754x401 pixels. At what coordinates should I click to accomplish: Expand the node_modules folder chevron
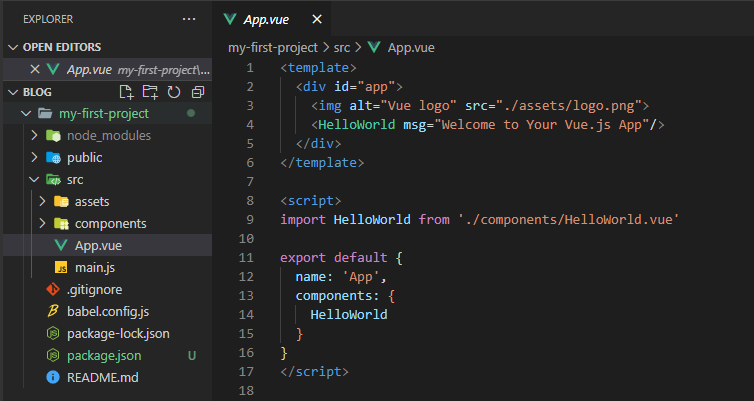point(34,136)
